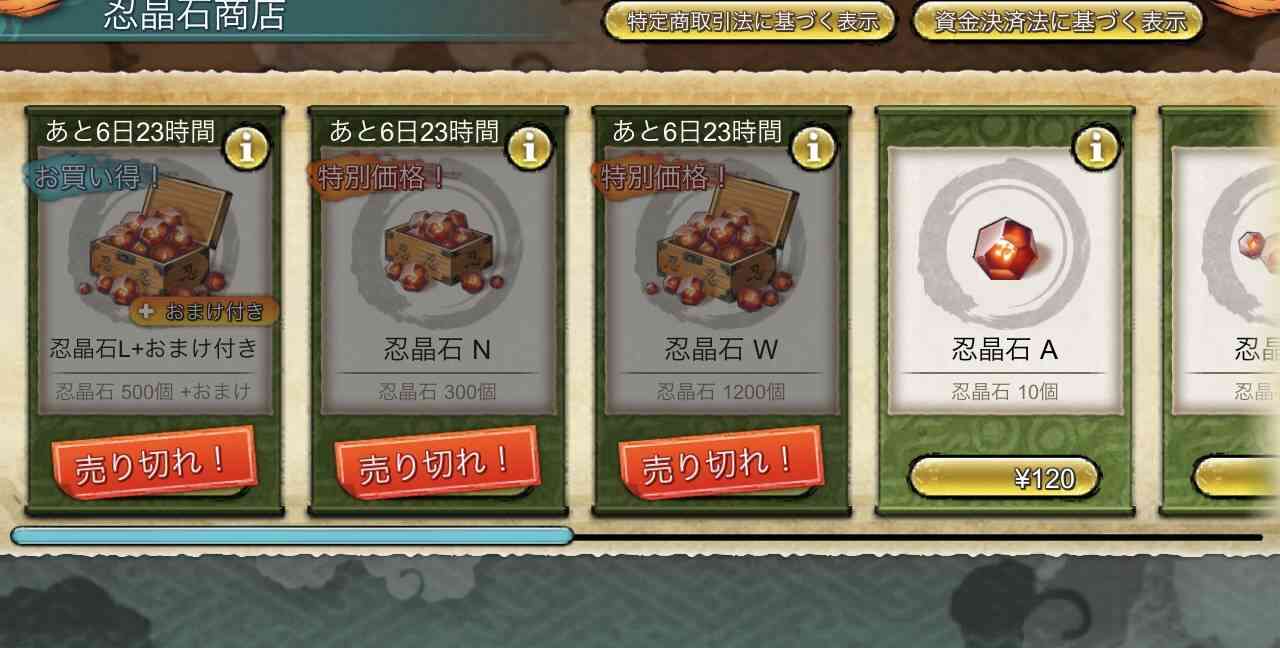Click the treasure chest image of 忍晶石L+おまけ付き
Viewport: 1280px width, 648px height.
pos(158,242)
